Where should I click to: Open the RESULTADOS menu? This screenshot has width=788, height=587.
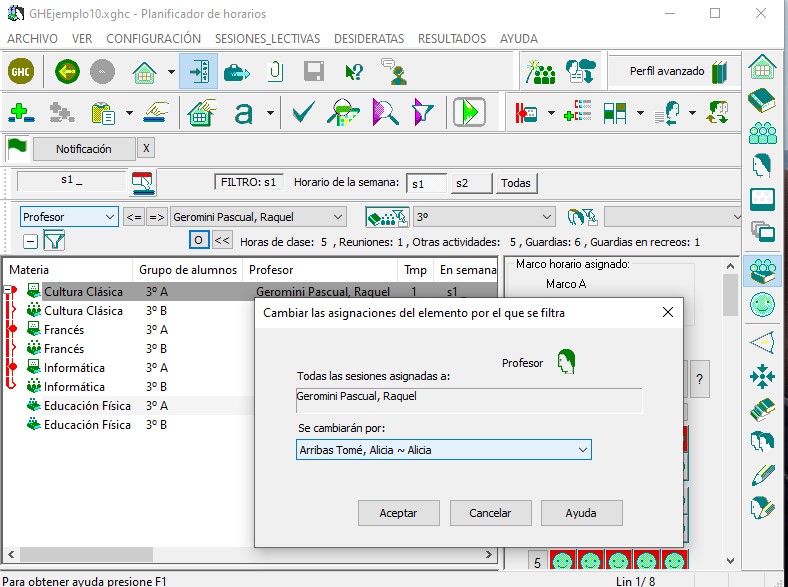(x=452, y=38)
